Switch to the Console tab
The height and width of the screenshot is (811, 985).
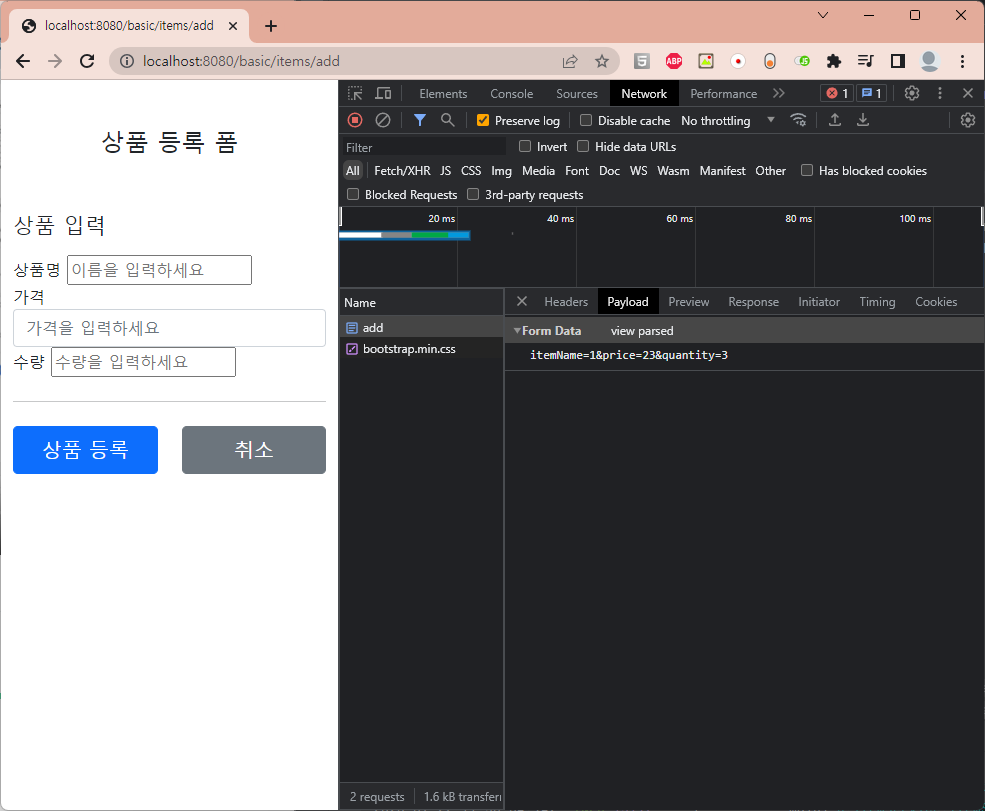click(x=511, y=94)
